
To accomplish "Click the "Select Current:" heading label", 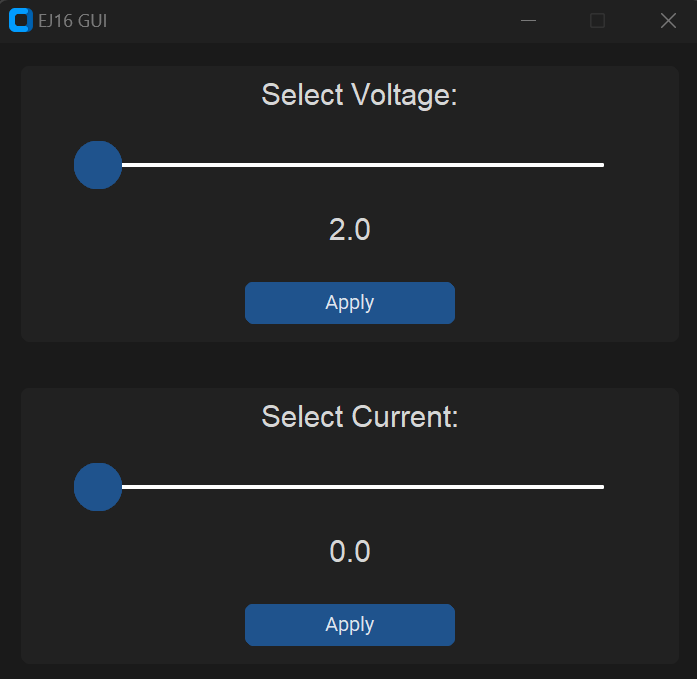I will pyautogui.click(x=360, y=417).
